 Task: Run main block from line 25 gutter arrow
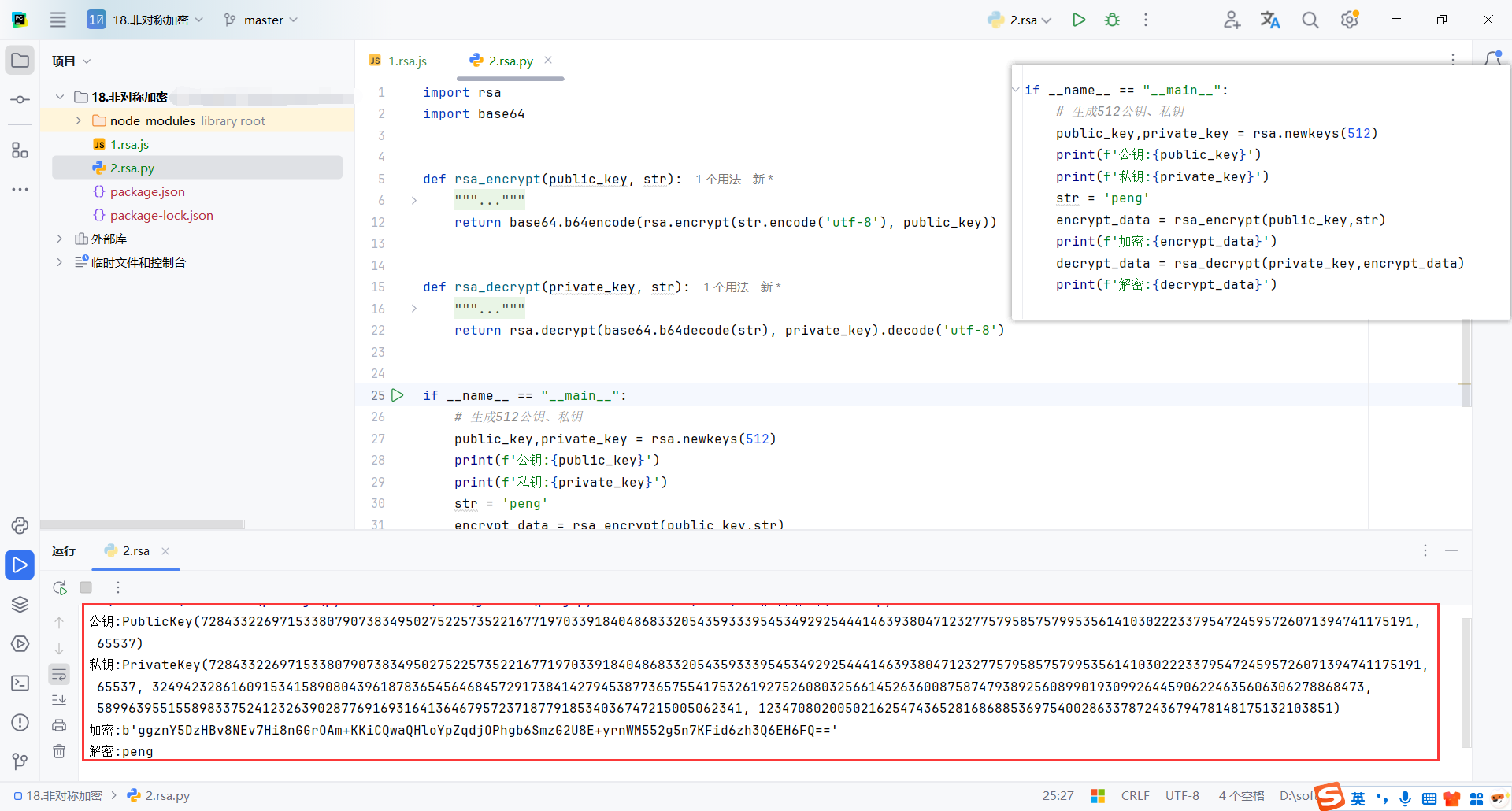[x=398, y=395]
